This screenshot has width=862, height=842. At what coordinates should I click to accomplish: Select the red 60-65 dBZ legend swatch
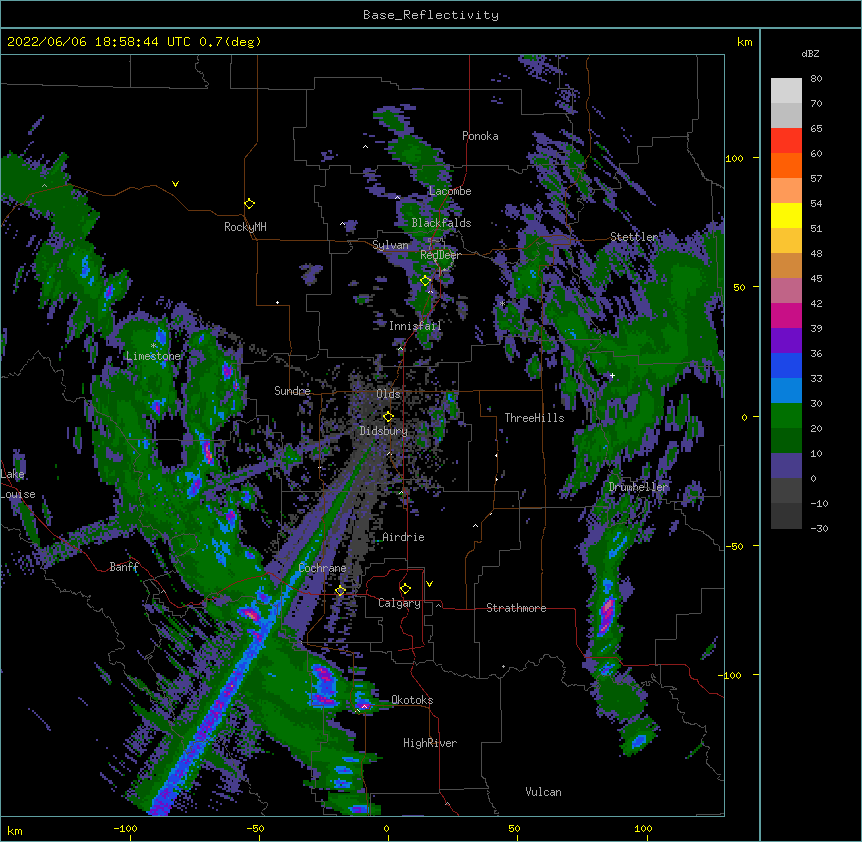pos(786,141)
